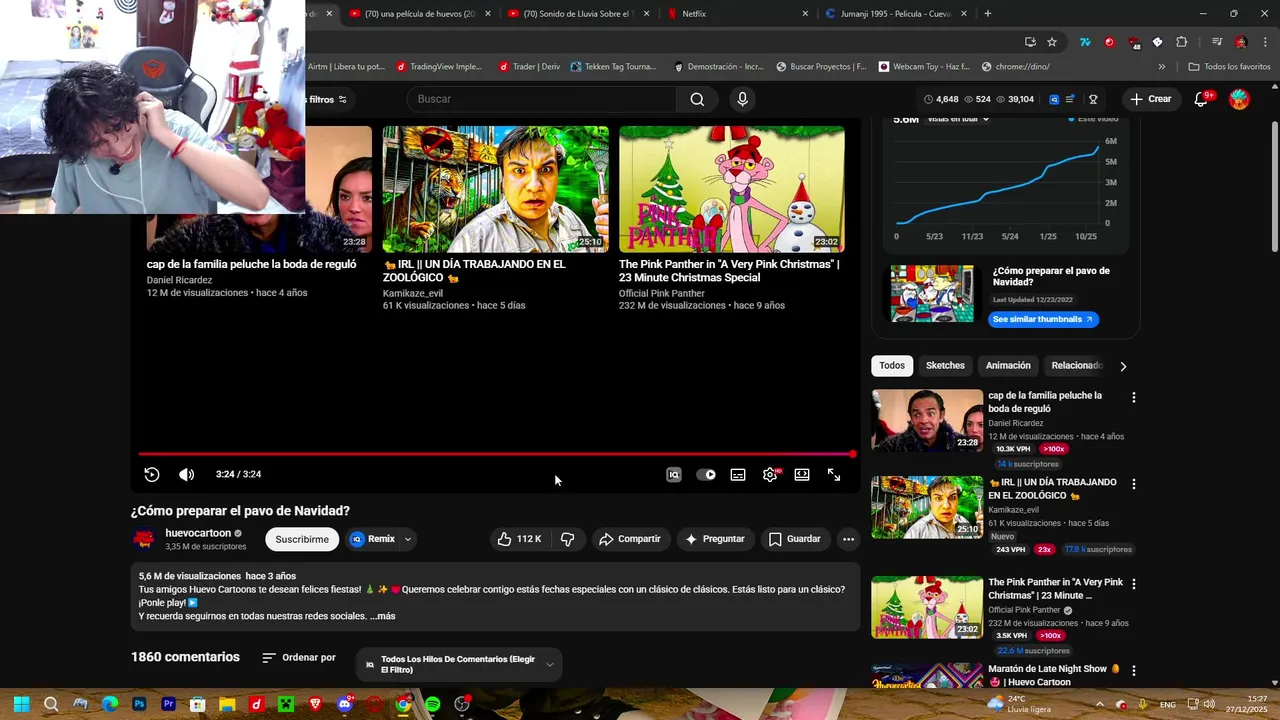Open the huevocartoon channel name link

pos(198,533)
